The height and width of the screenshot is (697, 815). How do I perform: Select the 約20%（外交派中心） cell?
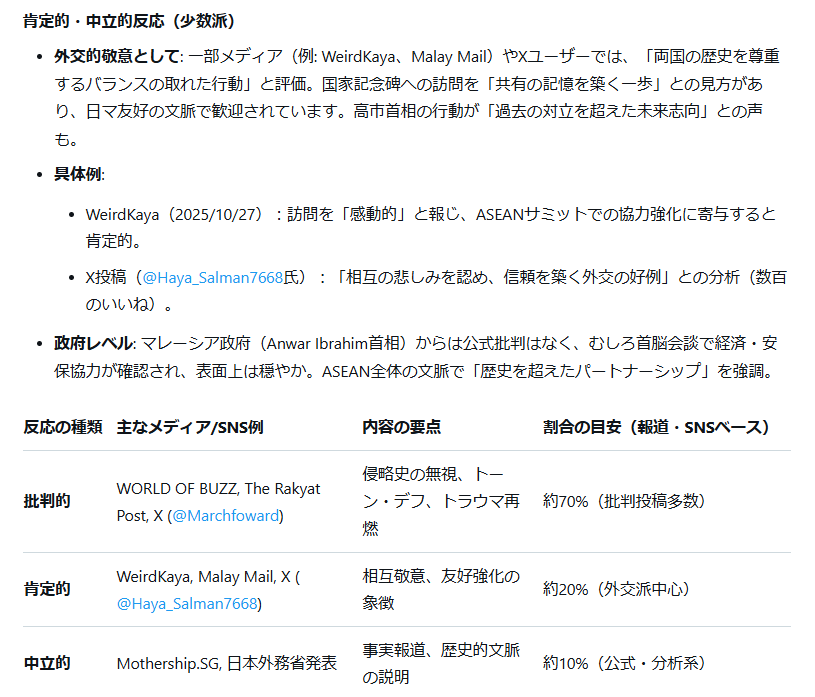click(616, 589)
